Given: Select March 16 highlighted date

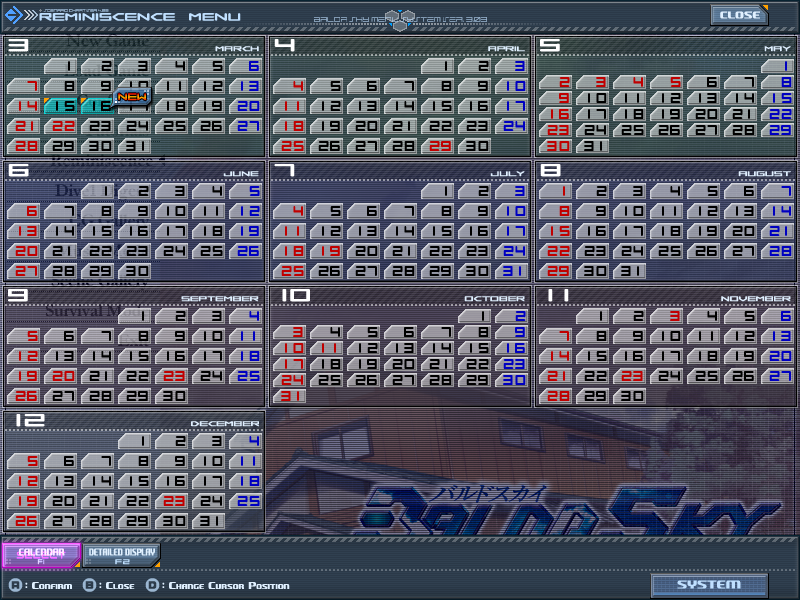Looking at the screenshot, I should pos(98,106).
